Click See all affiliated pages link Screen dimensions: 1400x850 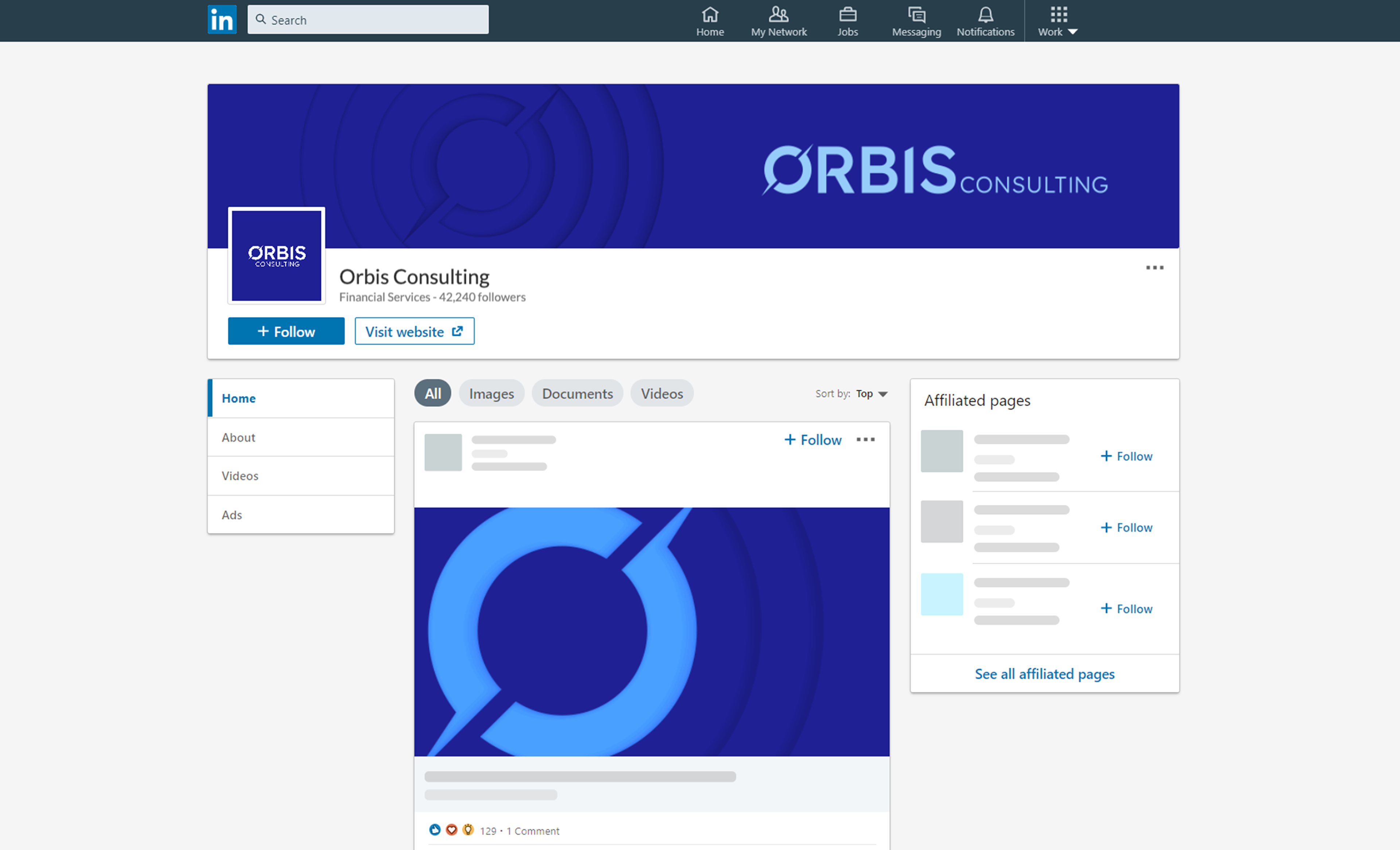[1044, 674]
